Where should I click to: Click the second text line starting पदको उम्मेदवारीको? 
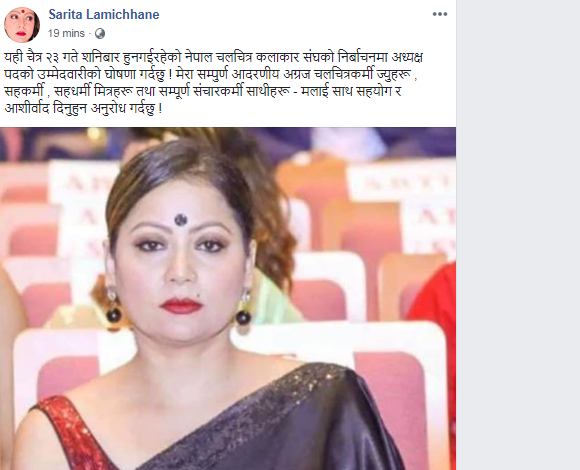(x=211, y=75)
